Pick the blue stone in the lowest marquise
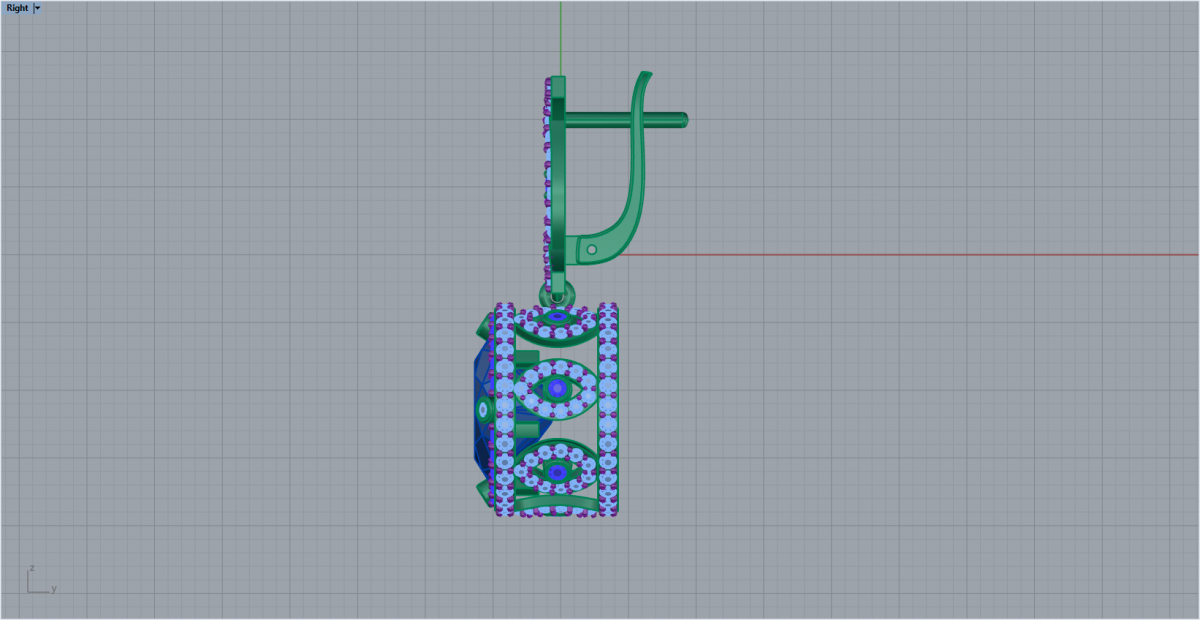This screenshot has height=620, width=1200. [556, 472]
